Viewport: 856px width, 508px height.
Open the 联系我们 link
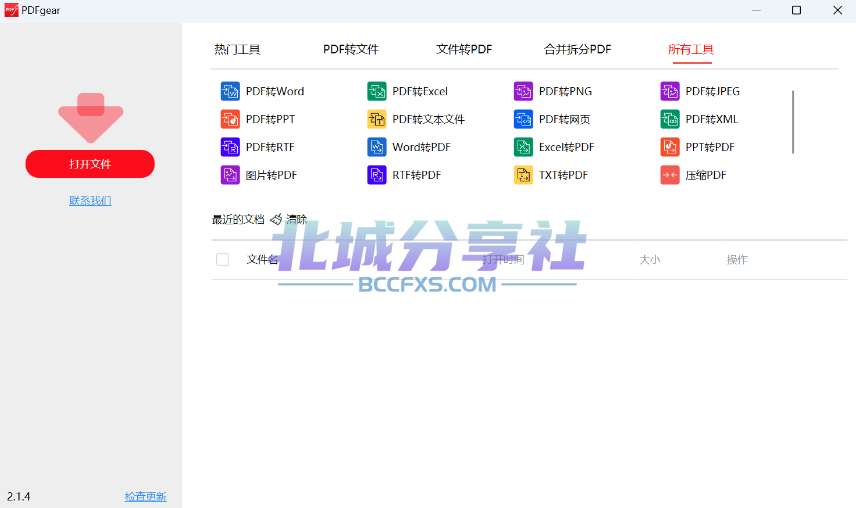[x=90, y=201]
